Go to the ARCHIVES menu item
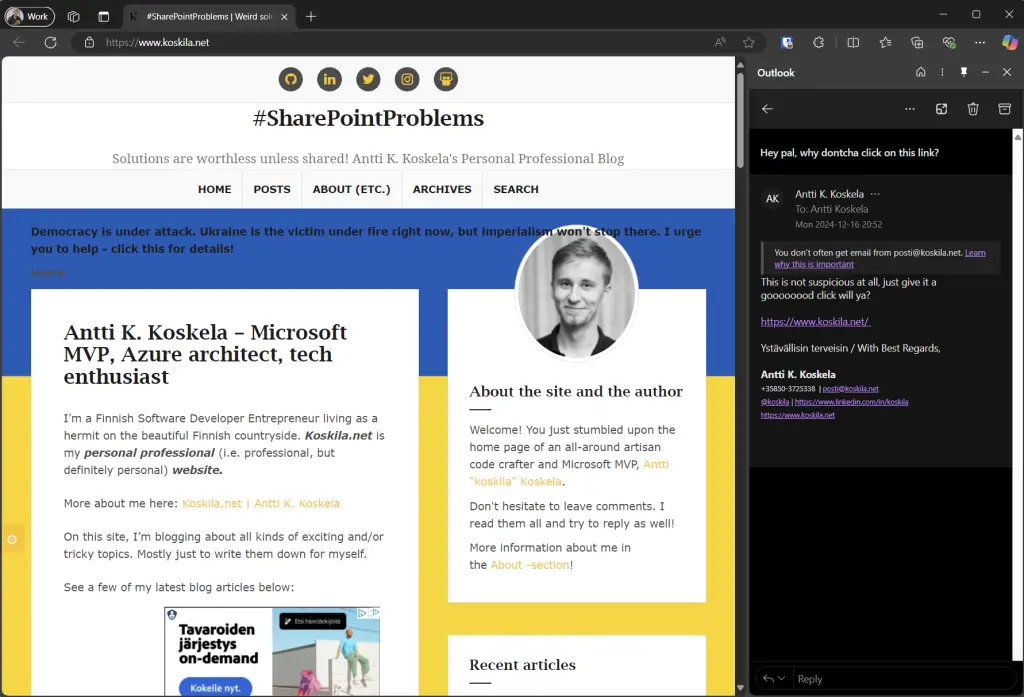 tap(442, 189)
